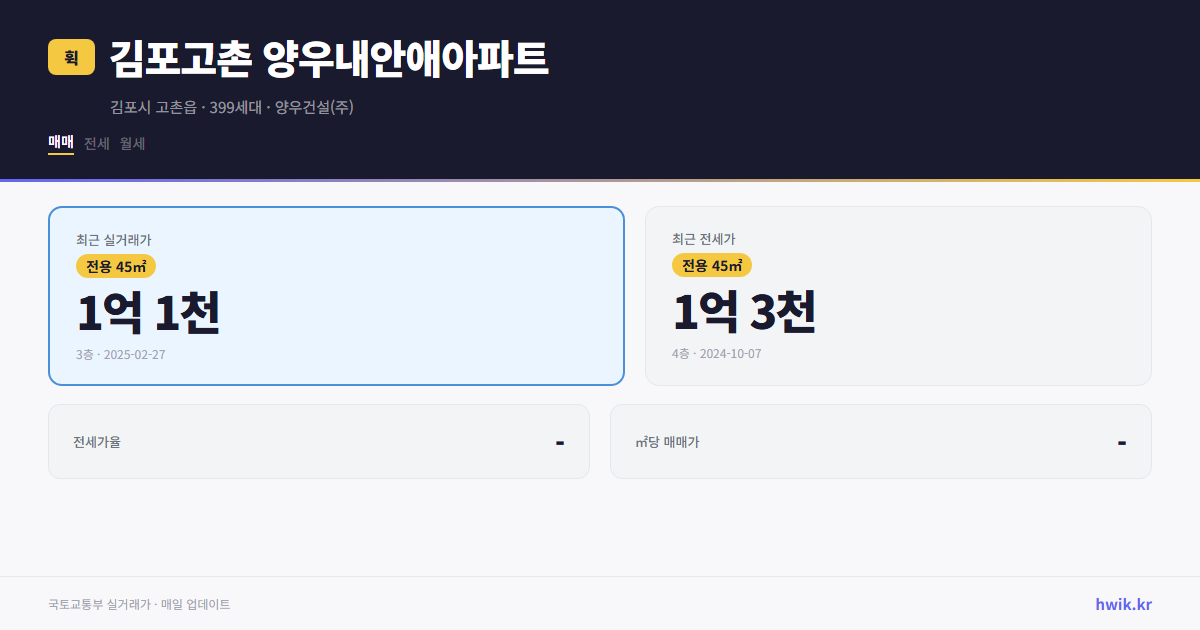The image size is (1200, 630).
Task: Switch to the 전세 tab
Action: (x=96, y=143)
